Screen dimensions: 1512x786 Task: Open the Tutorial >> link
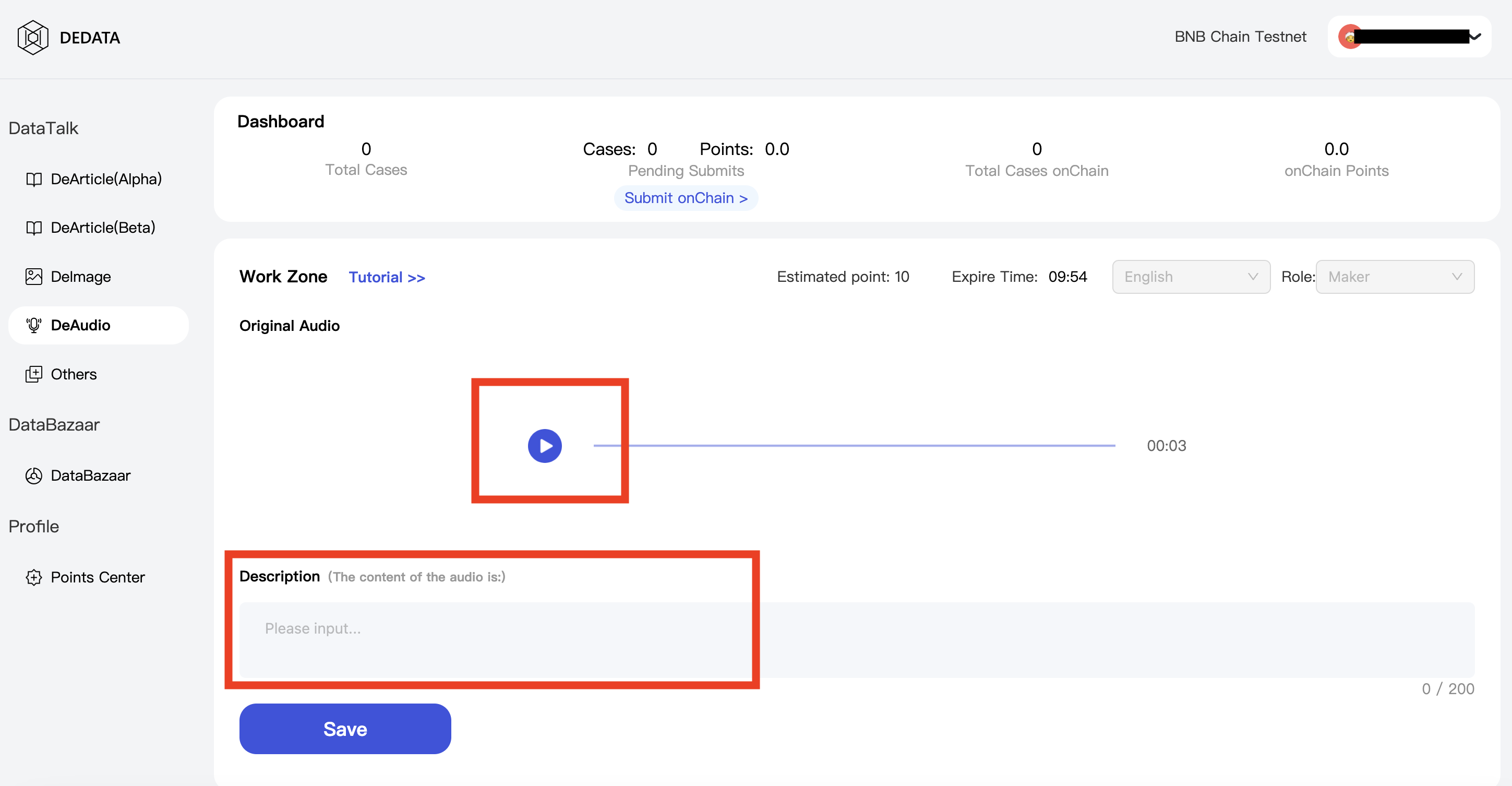pos(387,277)
